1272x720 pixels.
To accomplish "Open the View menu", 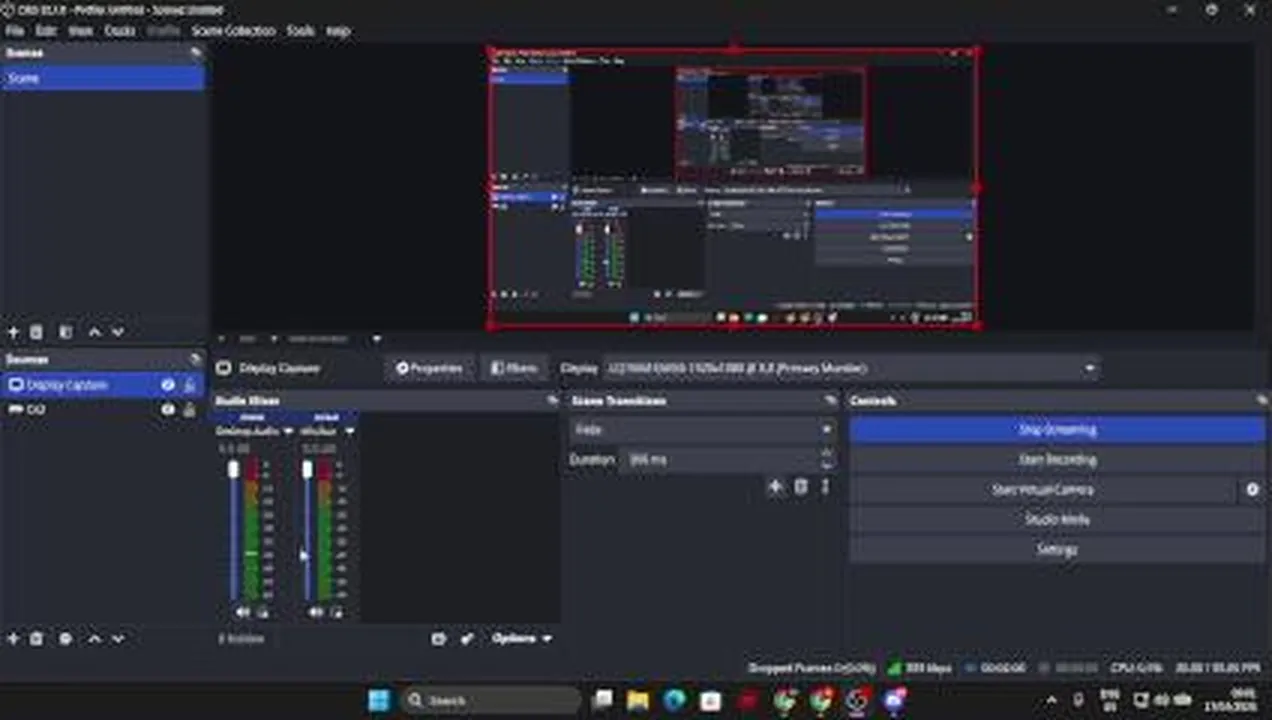I will (81, 31).
